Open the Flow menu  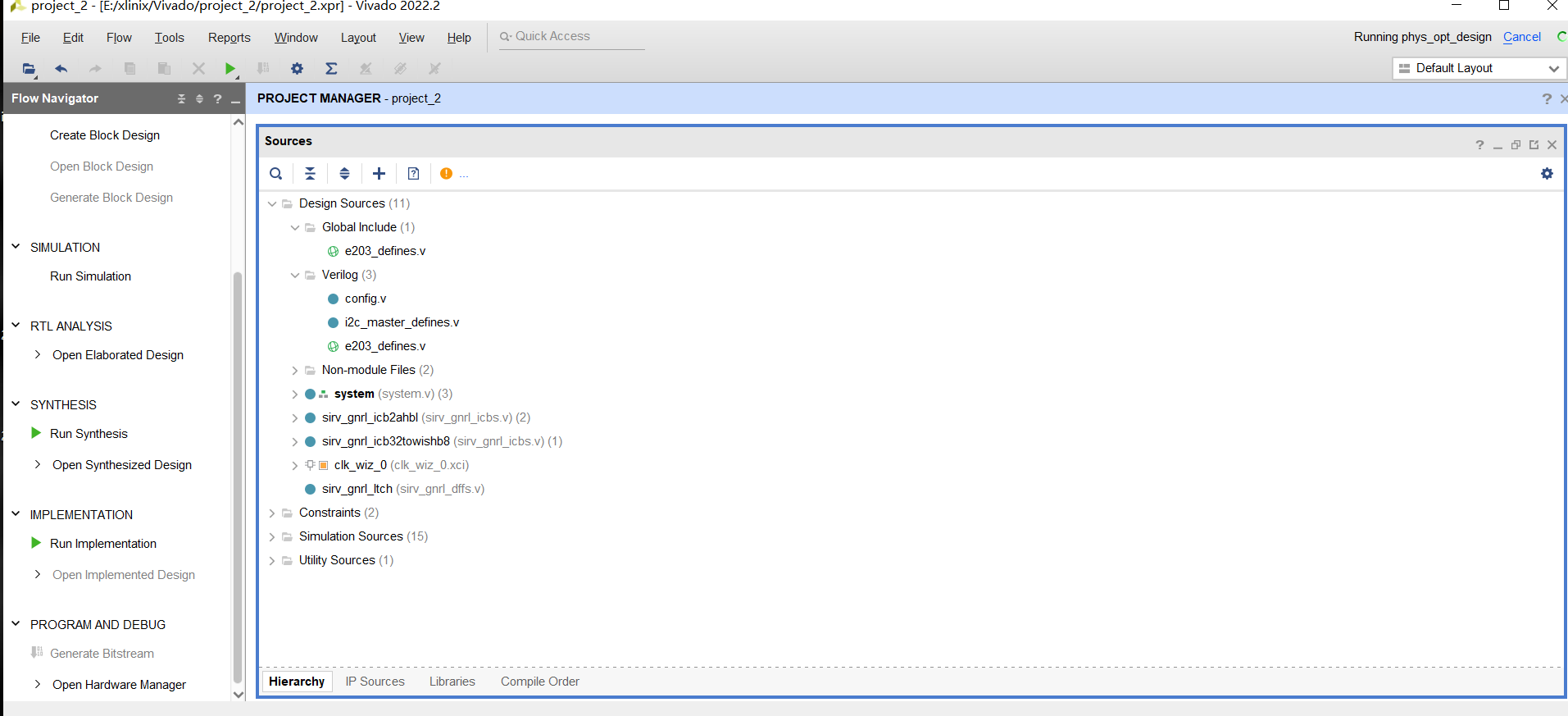click(119, 38)
